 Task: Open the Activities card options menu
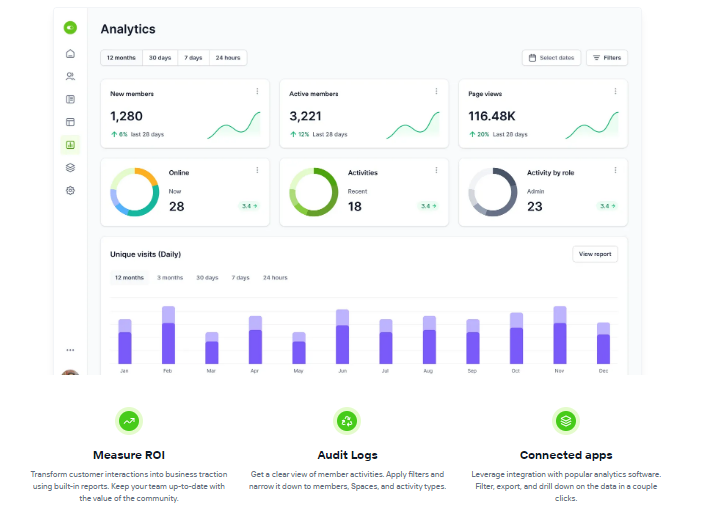pyautogui.click(x=436, y=170)
